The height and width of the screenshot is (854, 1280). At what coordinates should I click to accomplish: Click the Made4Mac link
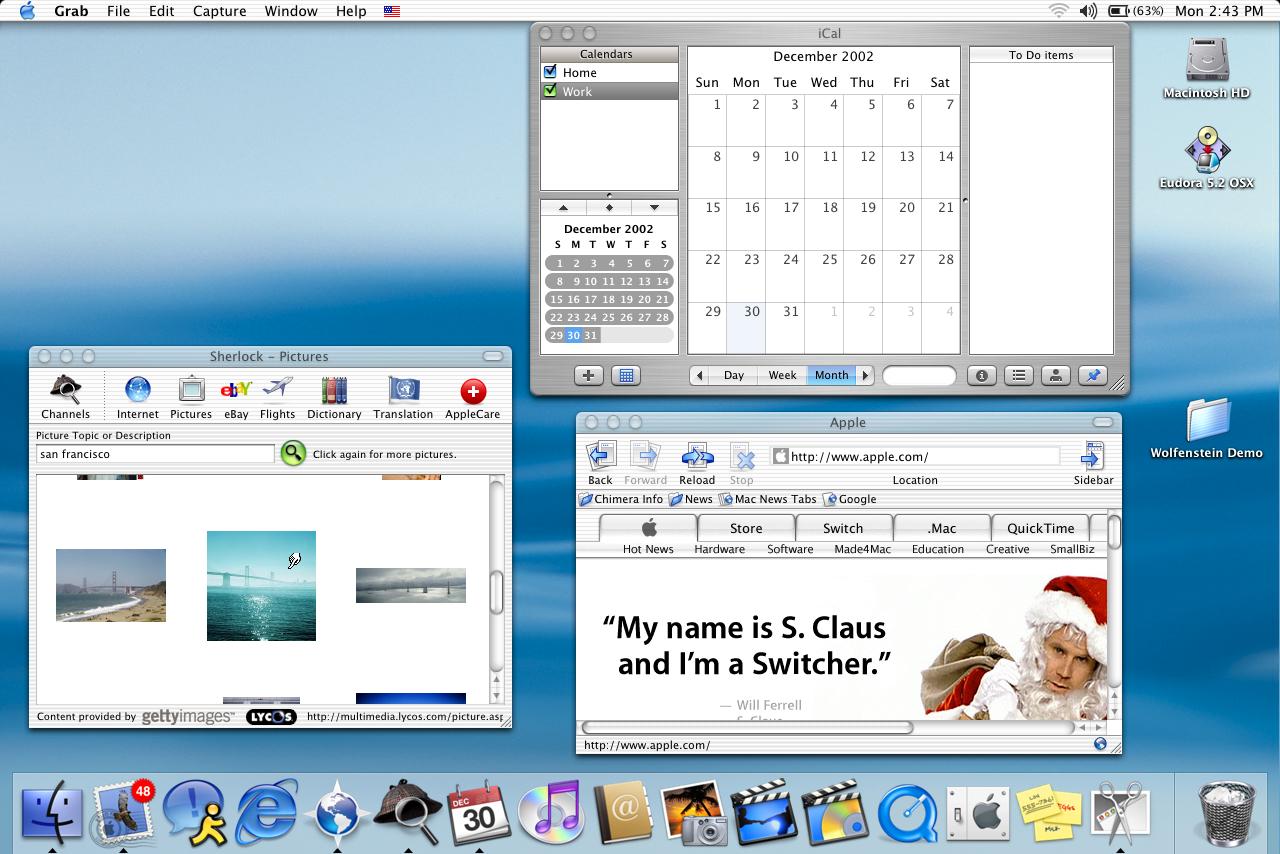[862, 549]
